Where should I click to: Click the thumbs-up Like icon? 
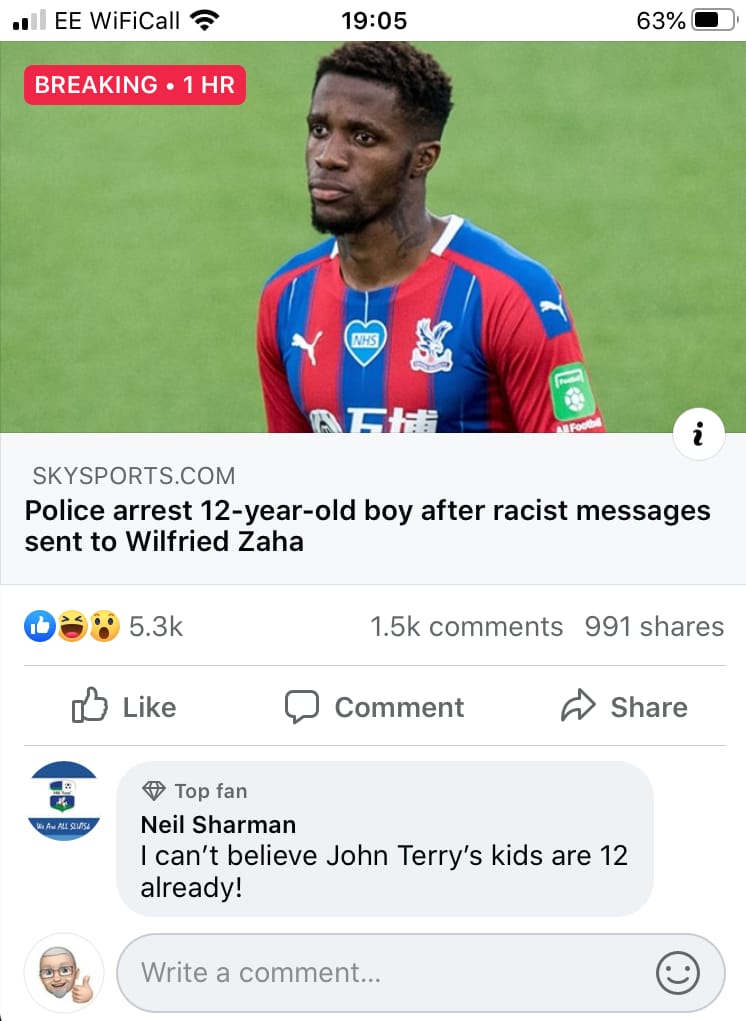[89, 705]
